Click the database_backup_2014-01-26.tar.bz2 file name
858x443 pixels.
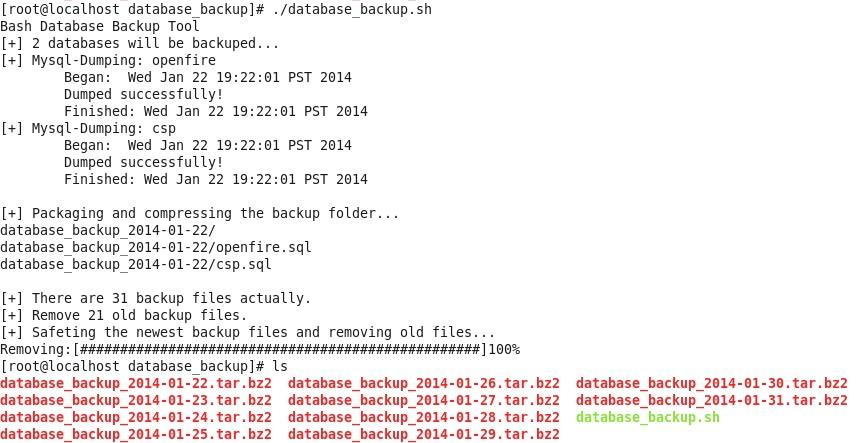click(424, 384)
